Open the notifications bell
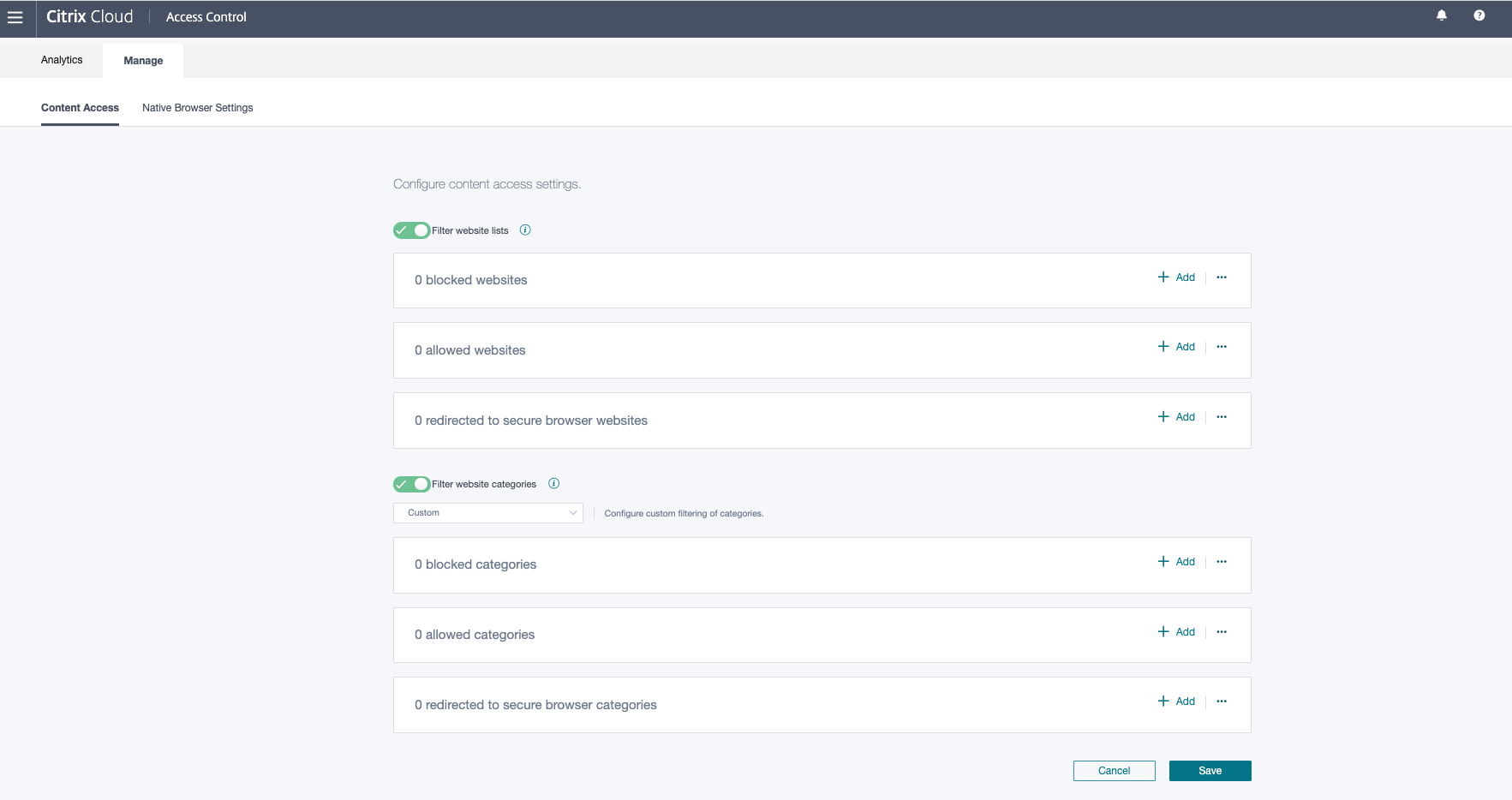The image size is (1512, 800). (x=1442, y=15)
